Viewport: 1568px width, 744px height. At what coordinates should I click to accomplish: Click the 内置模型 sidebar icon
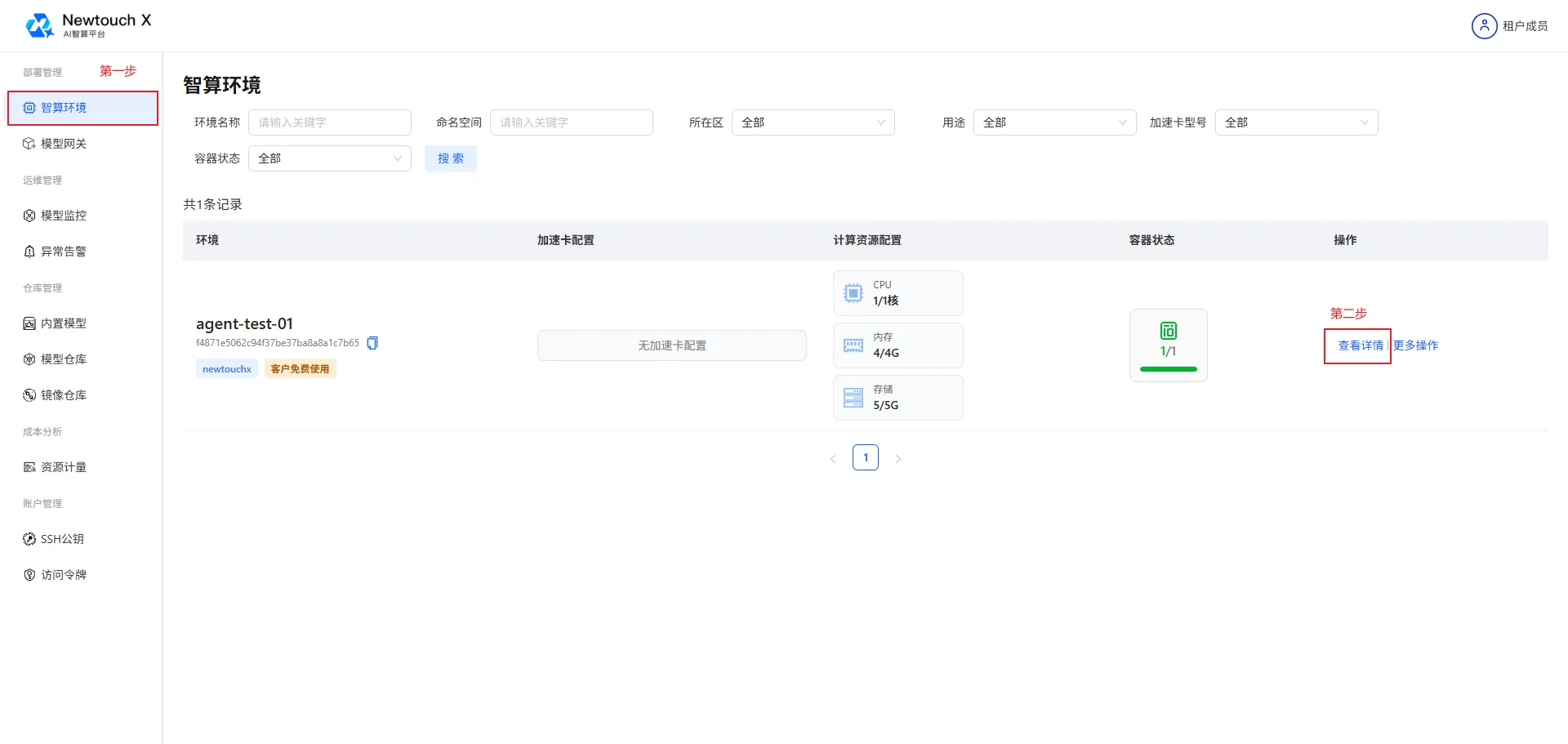coord(29,323)
